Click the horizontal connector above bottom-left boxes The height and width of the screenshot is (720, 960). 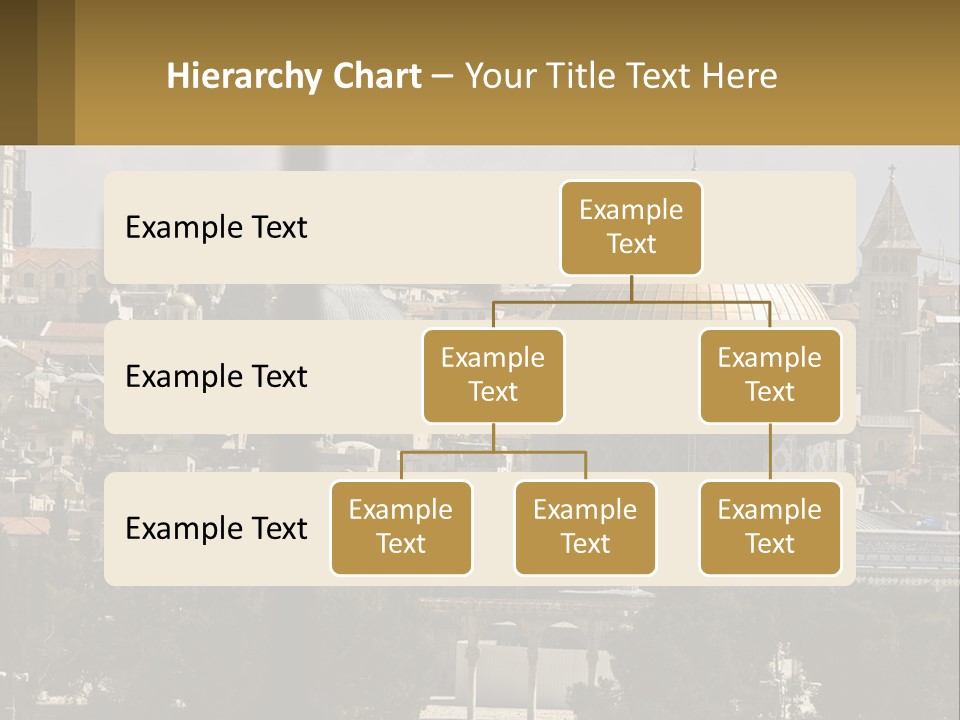[493, 452]
